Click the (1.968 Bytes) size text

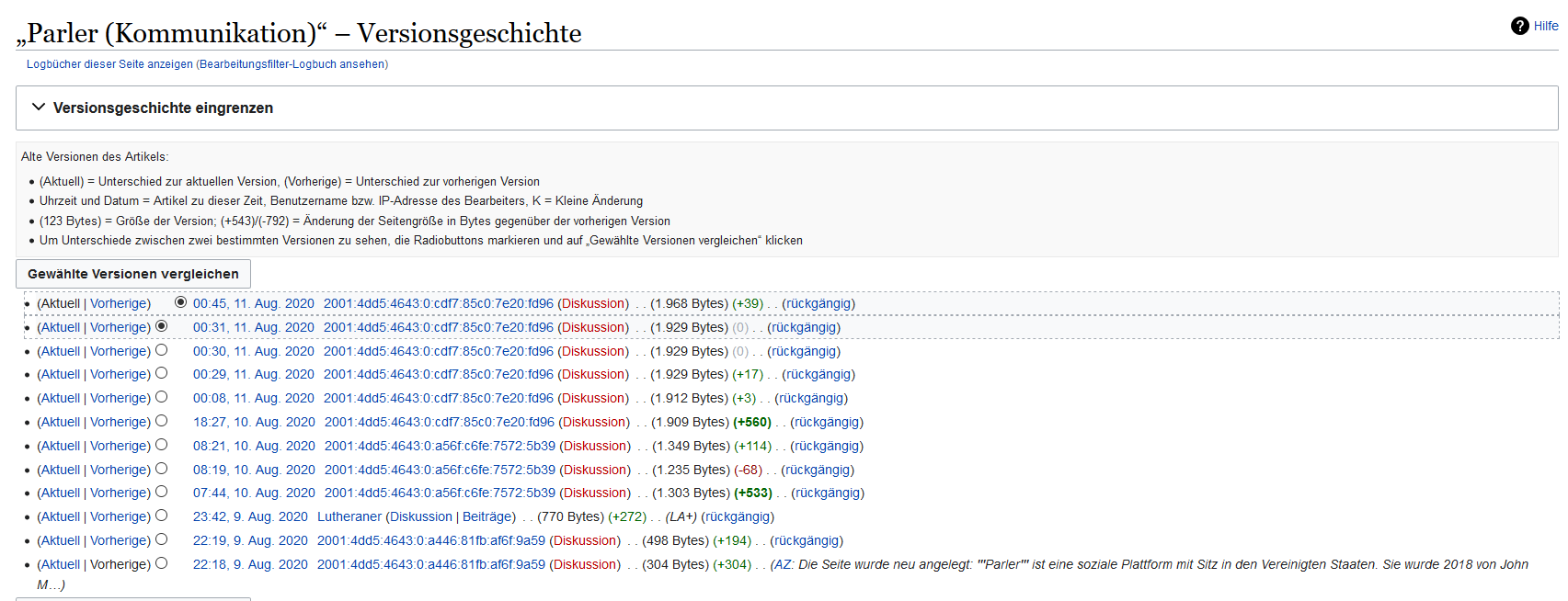click(689, 304)
